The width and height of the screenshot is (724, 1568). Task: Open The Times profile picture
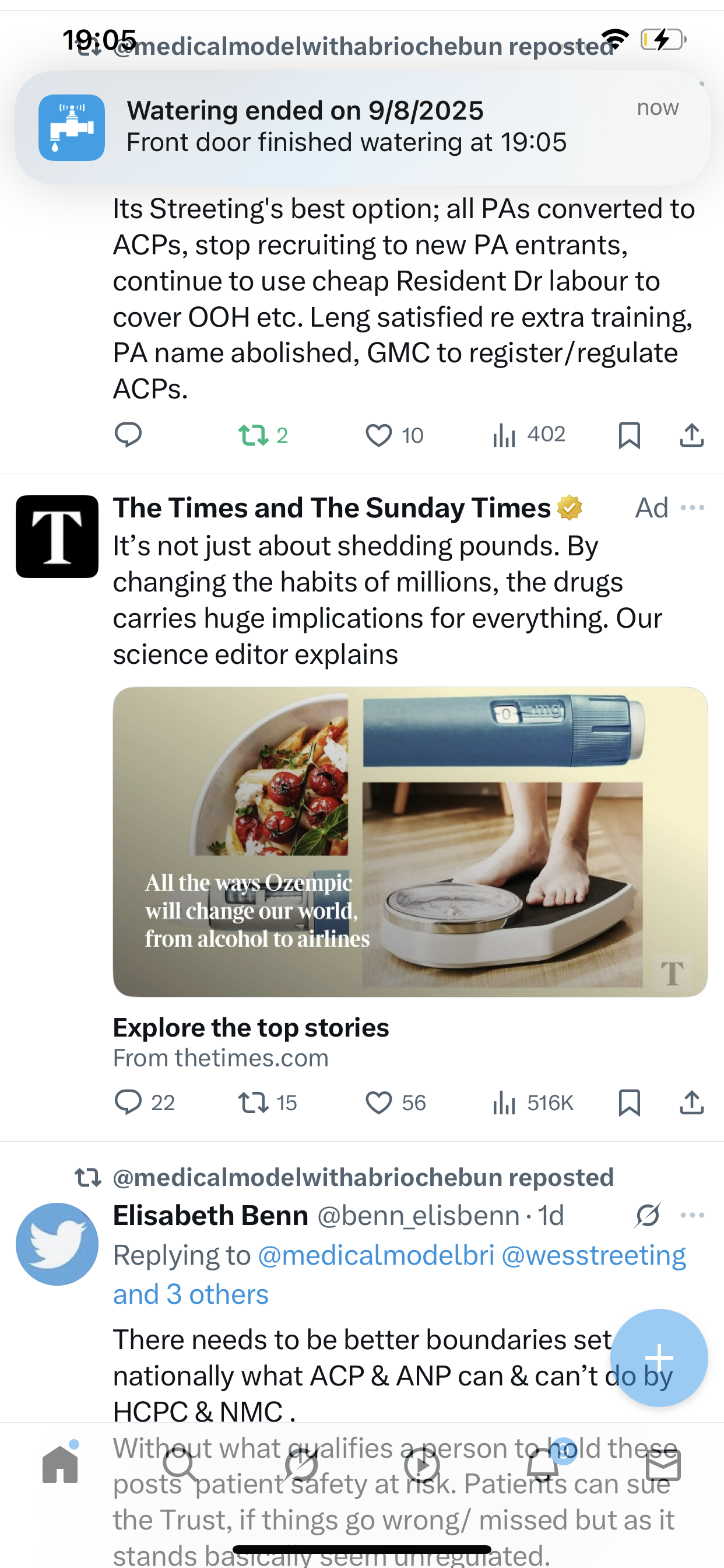57,536
